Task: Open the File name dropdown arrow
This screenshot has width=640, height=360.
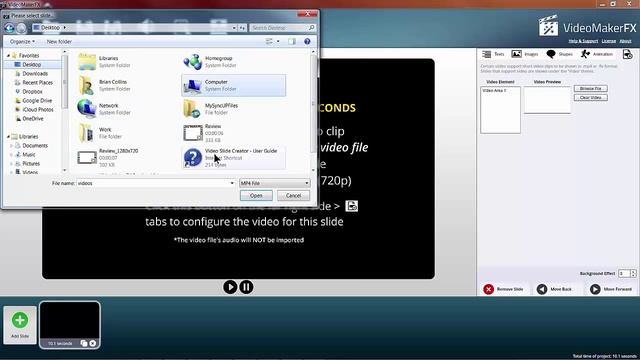Action: (x=232, y=183)
